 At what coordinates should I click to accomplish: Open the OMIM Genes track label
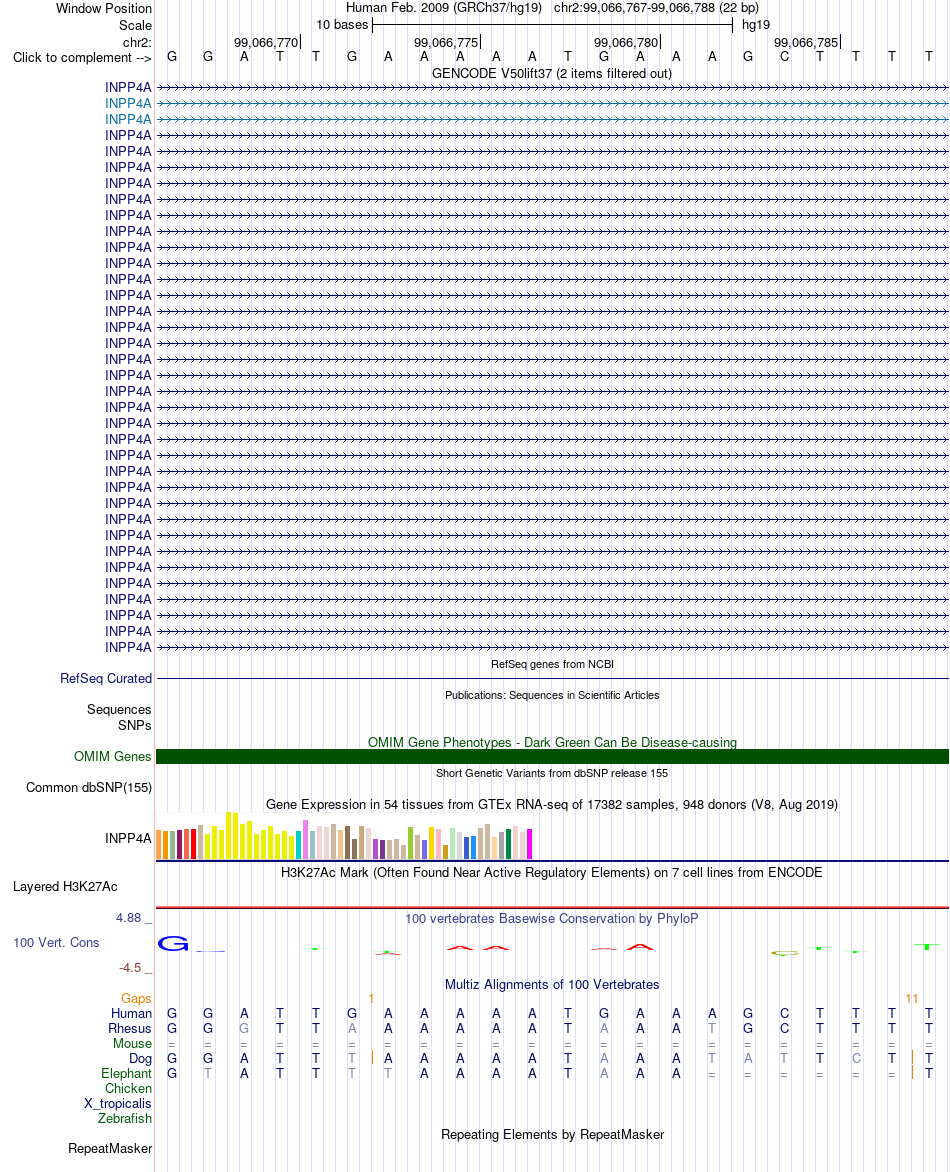point(113,756)
